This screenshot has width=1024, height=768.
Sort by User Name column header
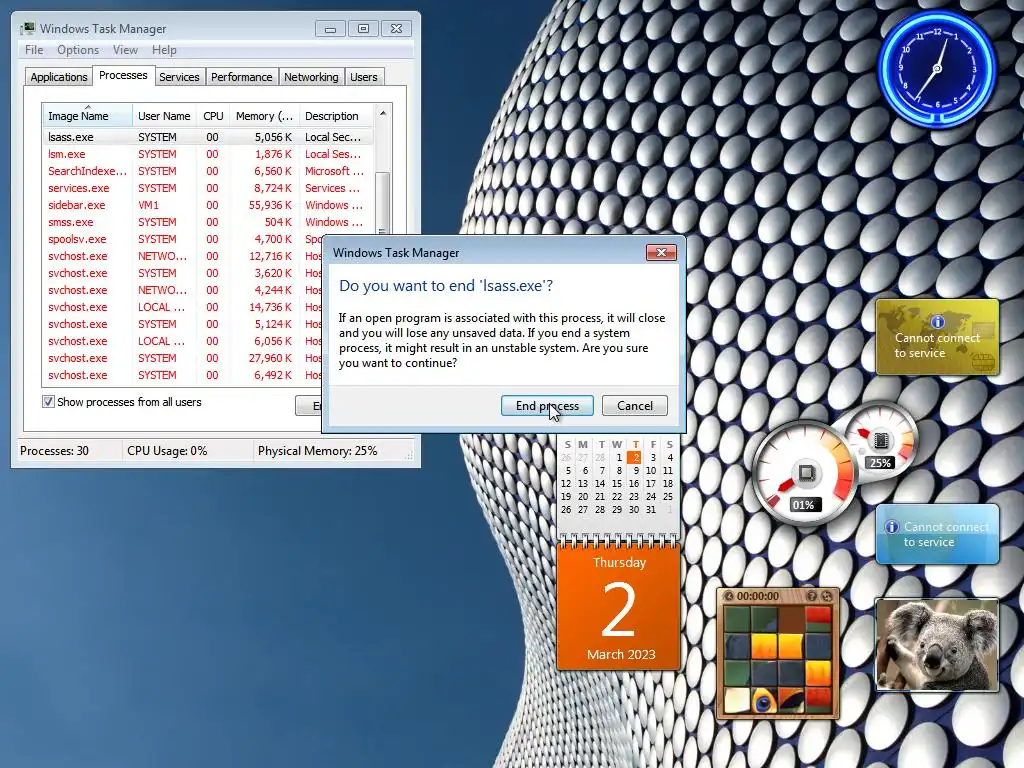(x=164, y=116)
